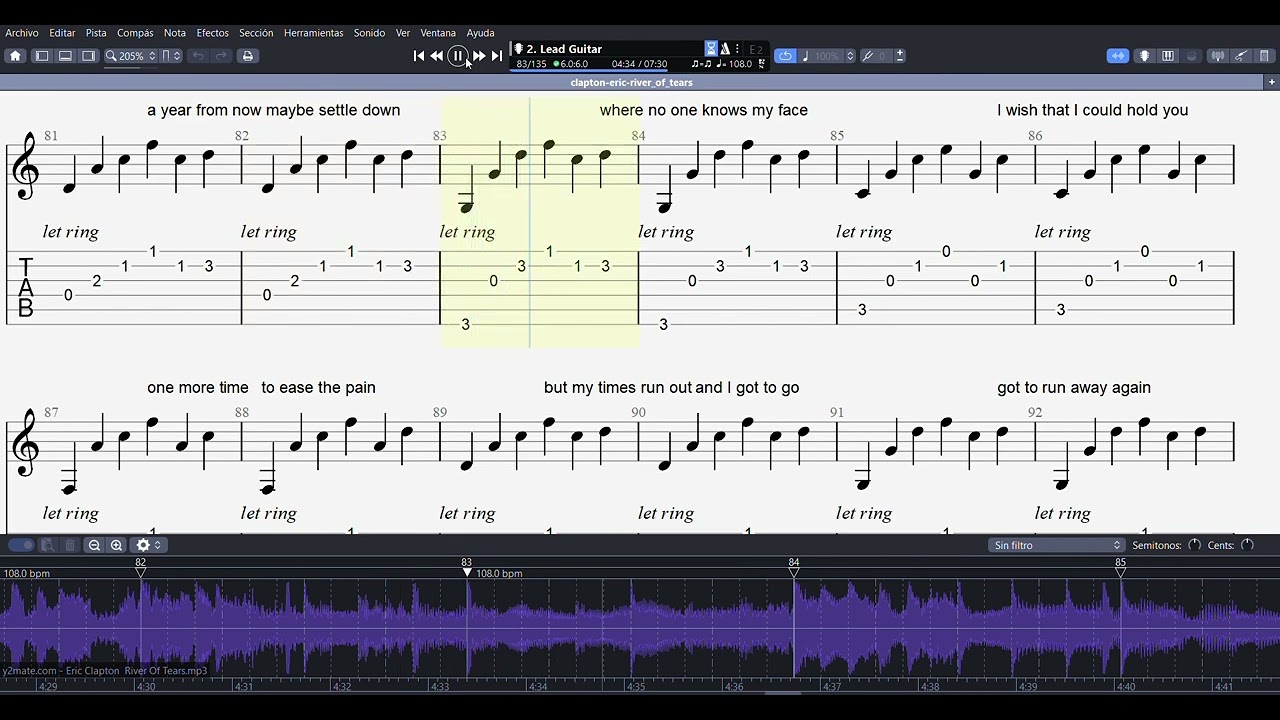
Task: Click the E2 current note display
Action: (756, 49)
